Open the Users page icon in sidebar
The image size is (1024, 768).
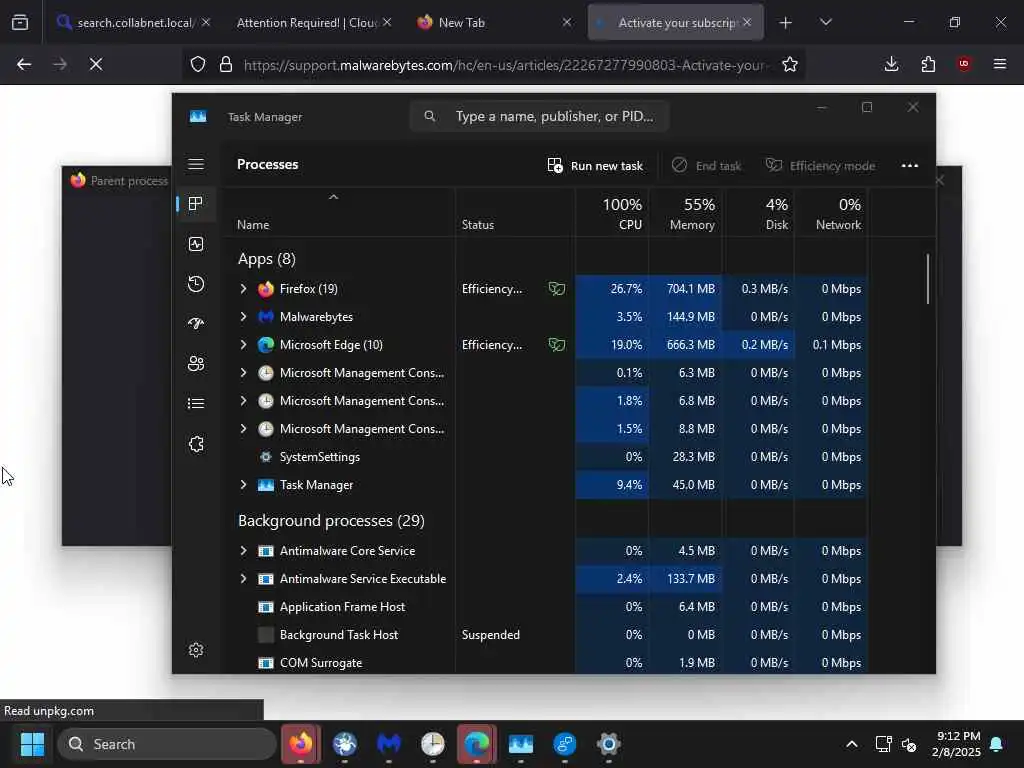click(x=196, y=364)
